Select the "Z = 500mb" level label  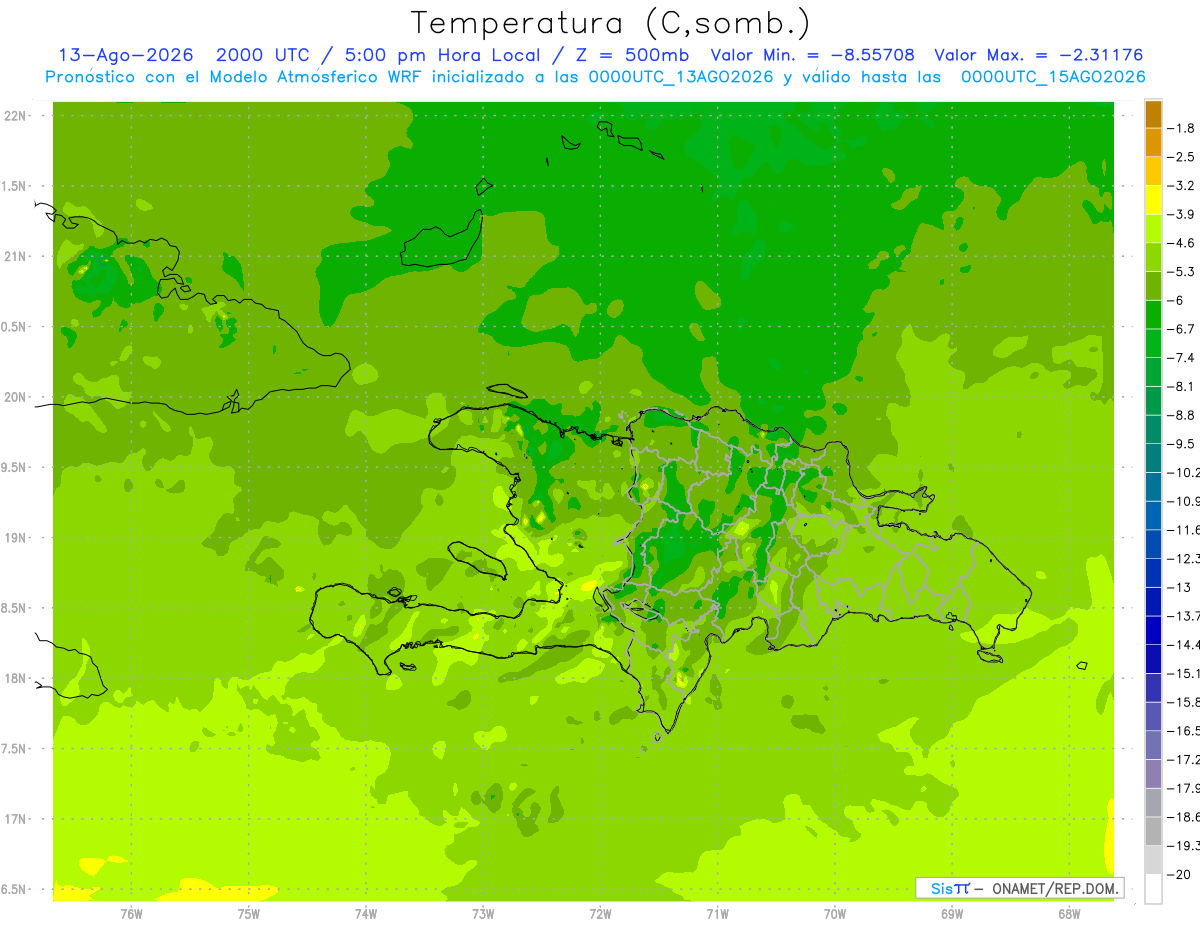tap(634, 55)
